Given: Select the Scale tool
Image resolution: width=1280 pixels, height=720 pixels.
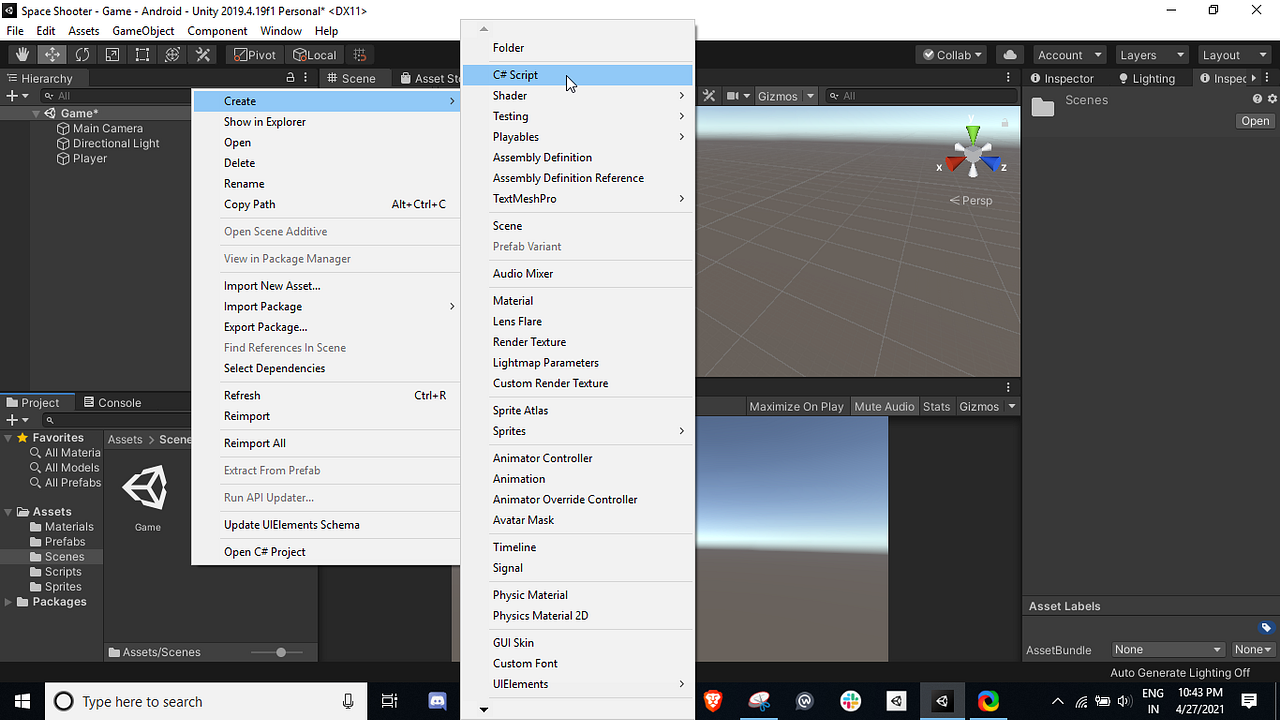Looking at the screenshot, I should [x=112, y=55].
